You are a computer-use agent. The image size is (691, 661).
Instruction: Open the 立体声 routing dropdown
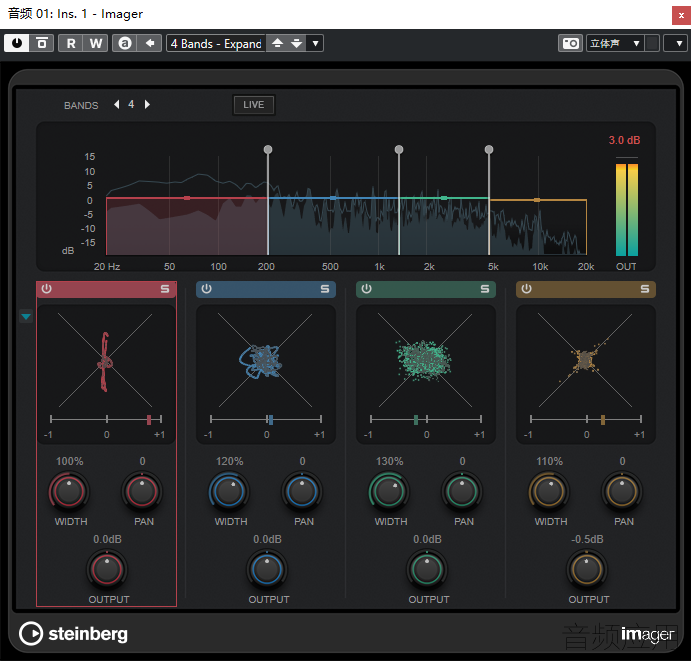click(615, 43)
